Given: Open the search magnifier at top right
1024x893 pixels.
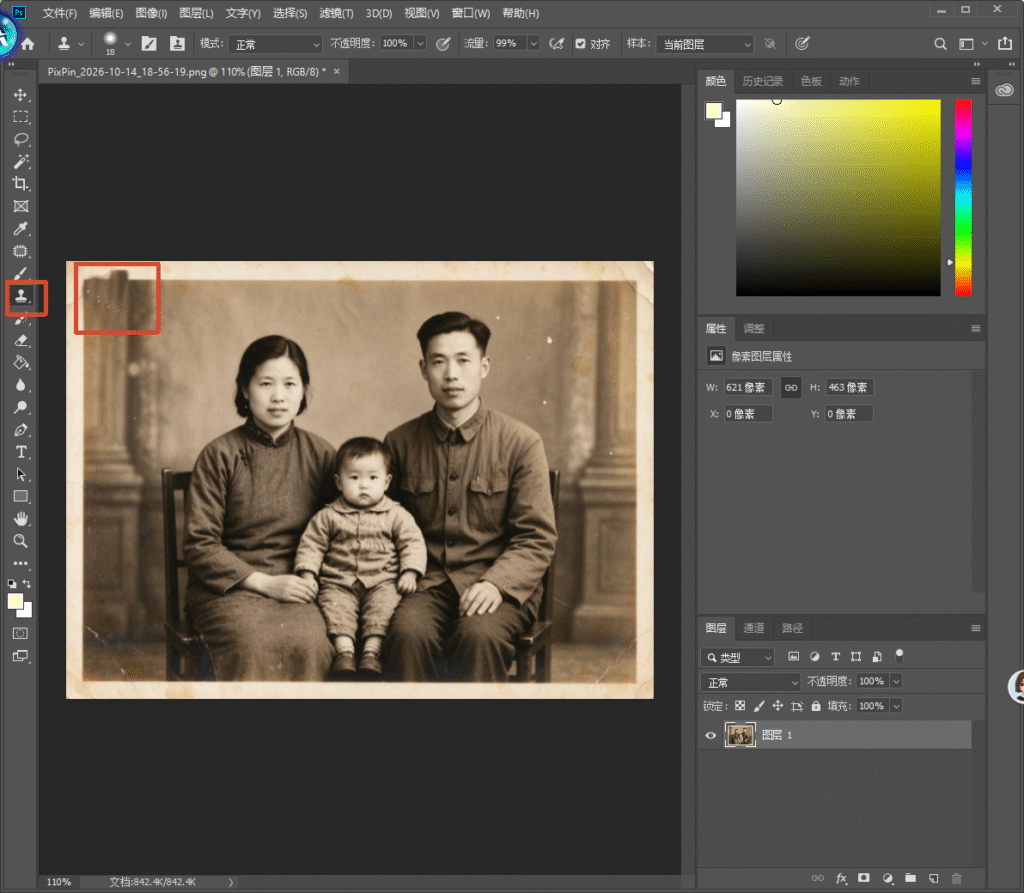Looking at the screenshot, I should point(940,44).
